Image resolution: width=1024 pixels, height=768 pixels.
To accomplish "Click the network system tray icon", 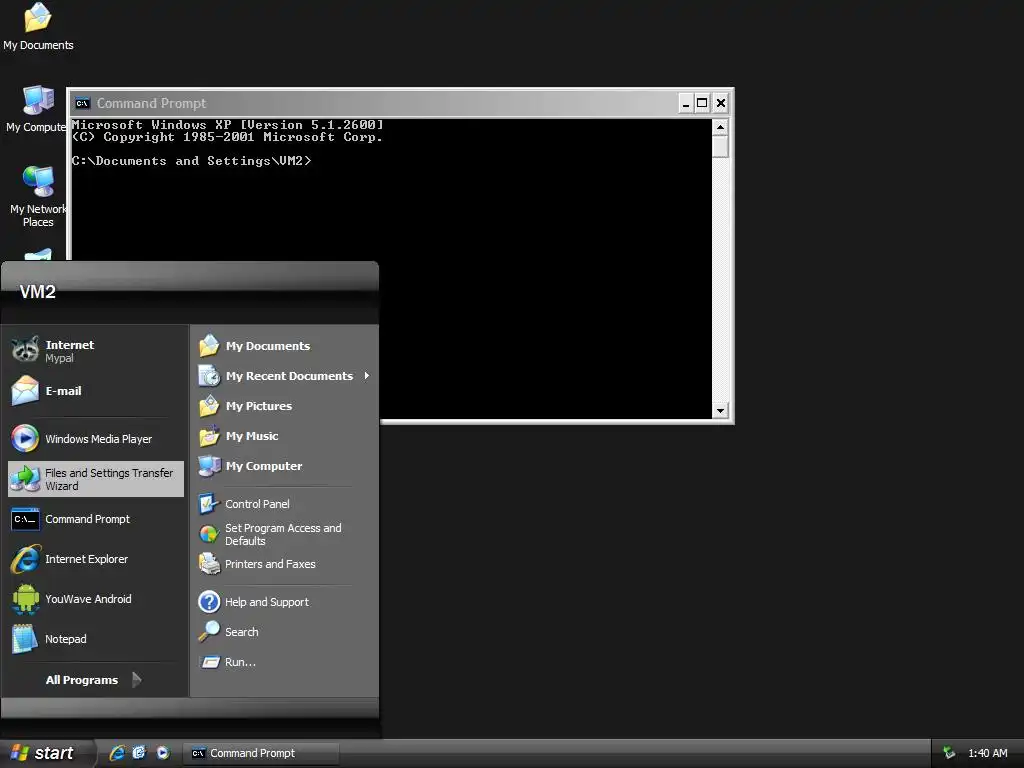I will [949, 753].
